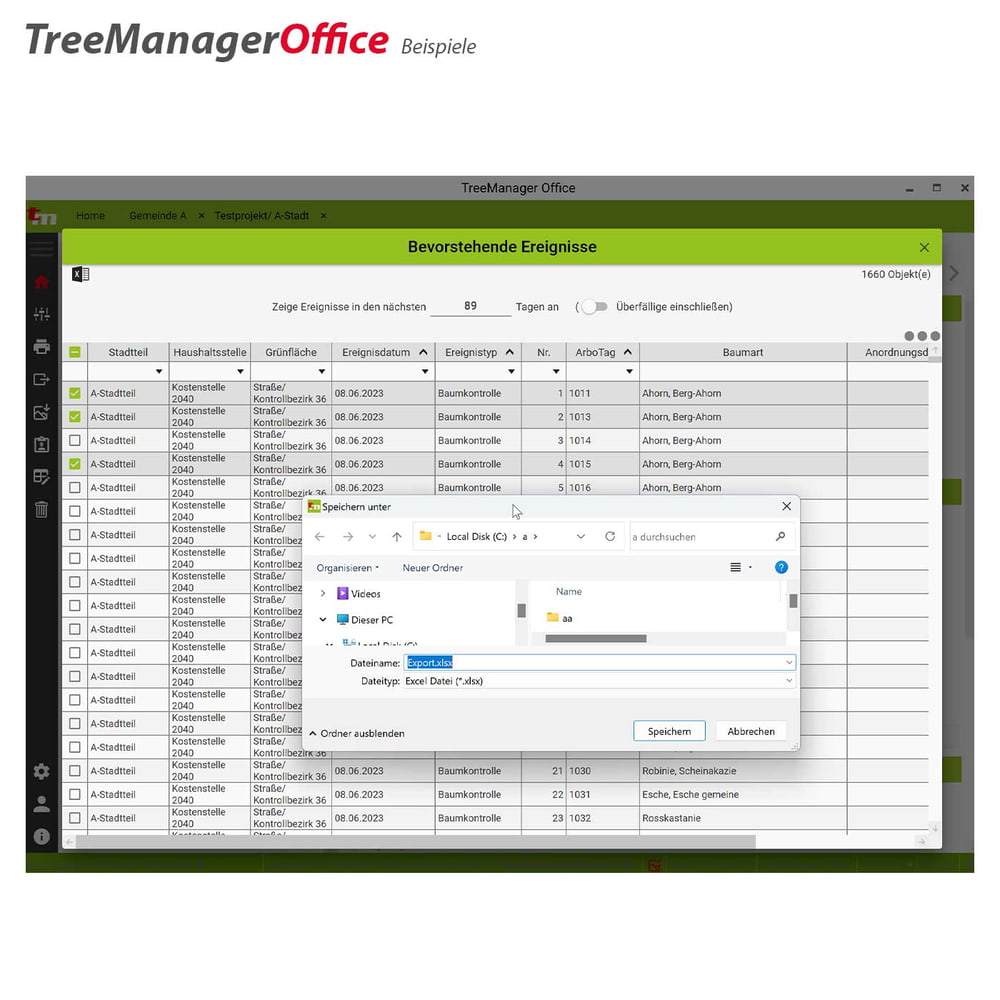The width and height of the screenshot is (1000, 1000).
Task: Open the user profile icon in sidebar
Action: (x=41, y=804)
